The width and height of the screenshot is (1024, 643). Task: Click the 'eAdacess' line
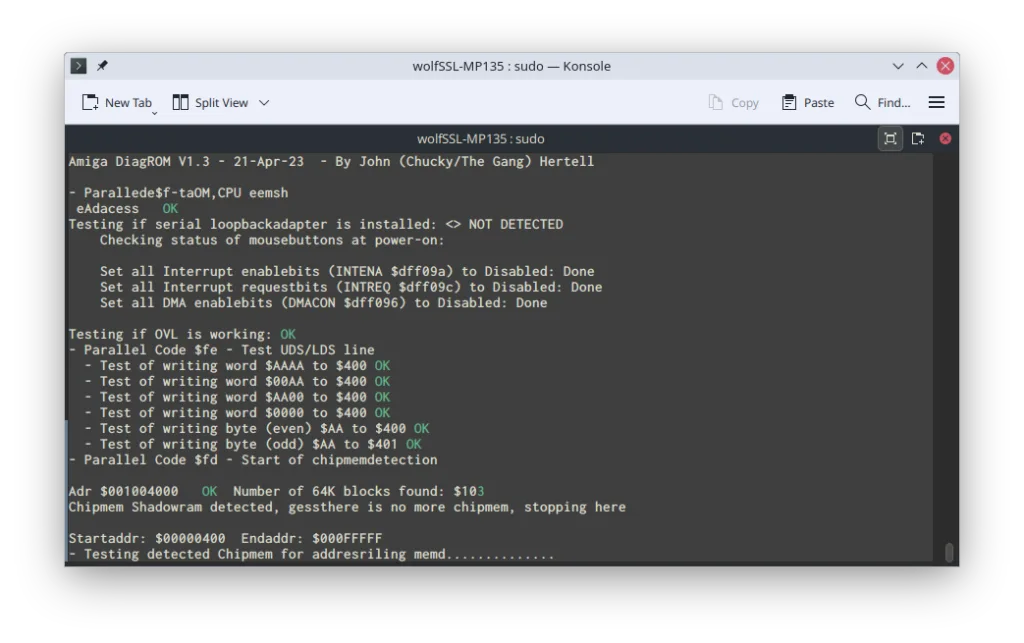coord(127,208)
